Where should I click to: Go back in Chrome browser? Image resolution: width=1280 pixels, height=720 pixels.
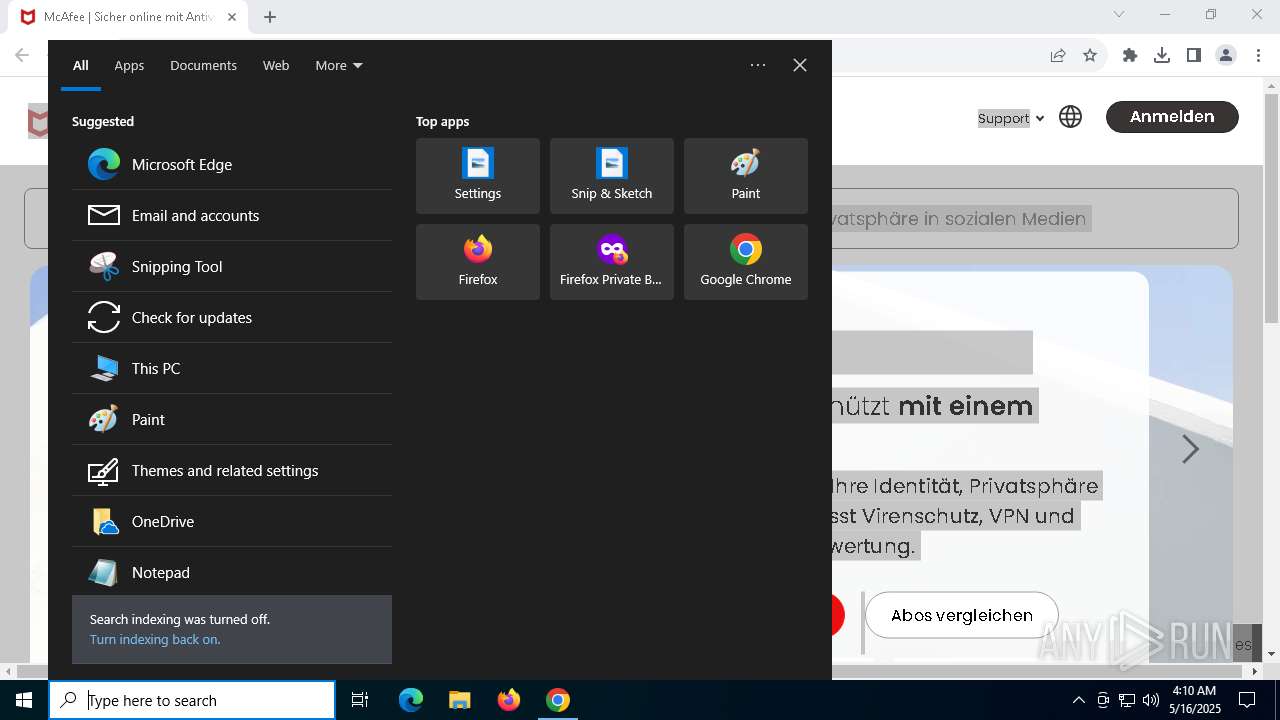click(22, 55)
